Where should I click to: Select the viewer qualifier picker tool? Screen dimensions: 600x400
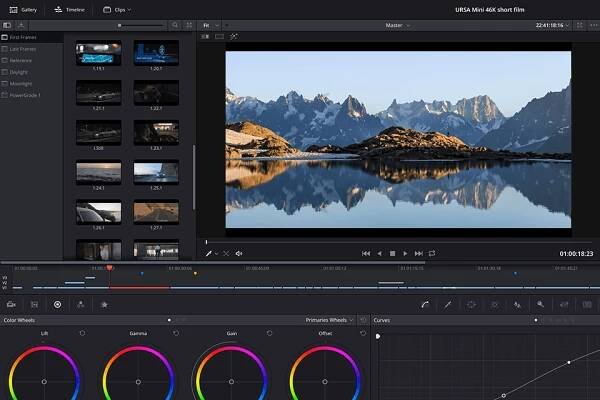click(x=209, y=253)
